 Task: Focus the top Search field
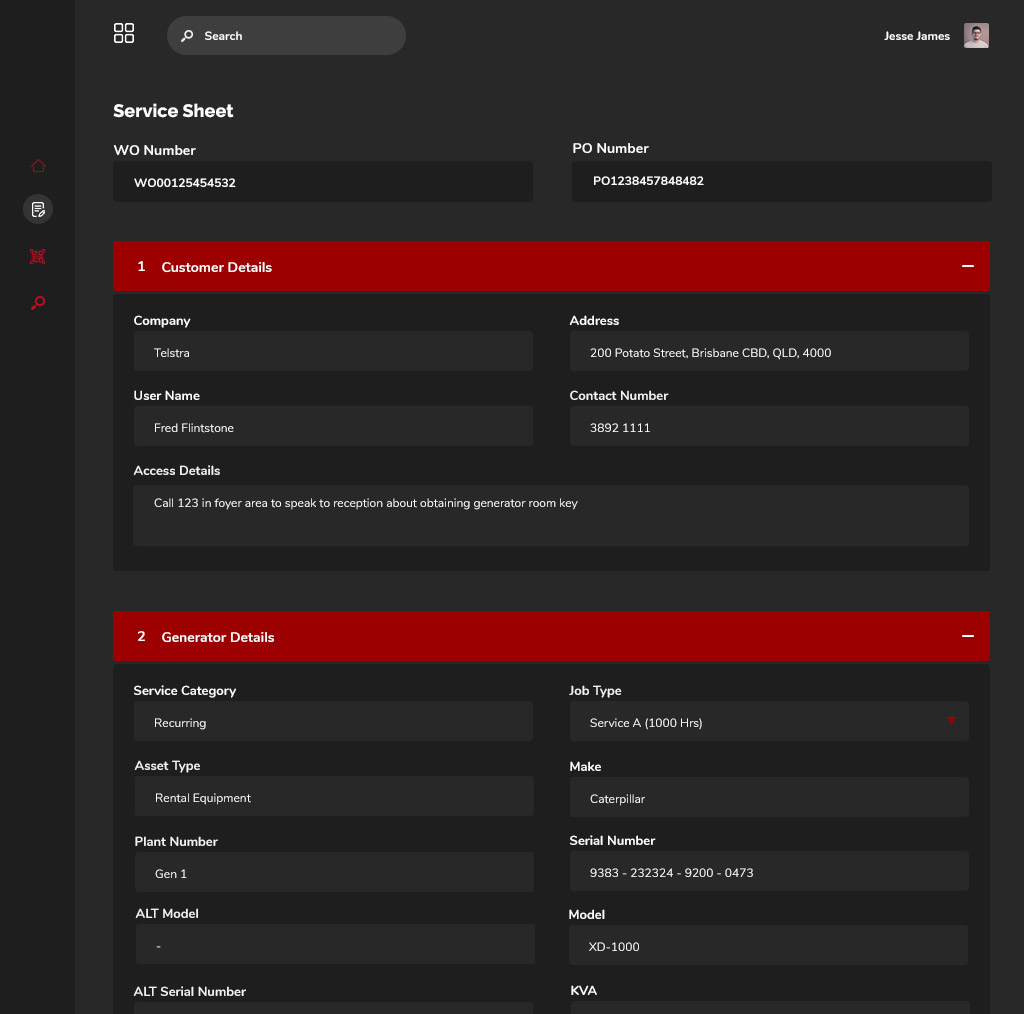tap(286, 36)
